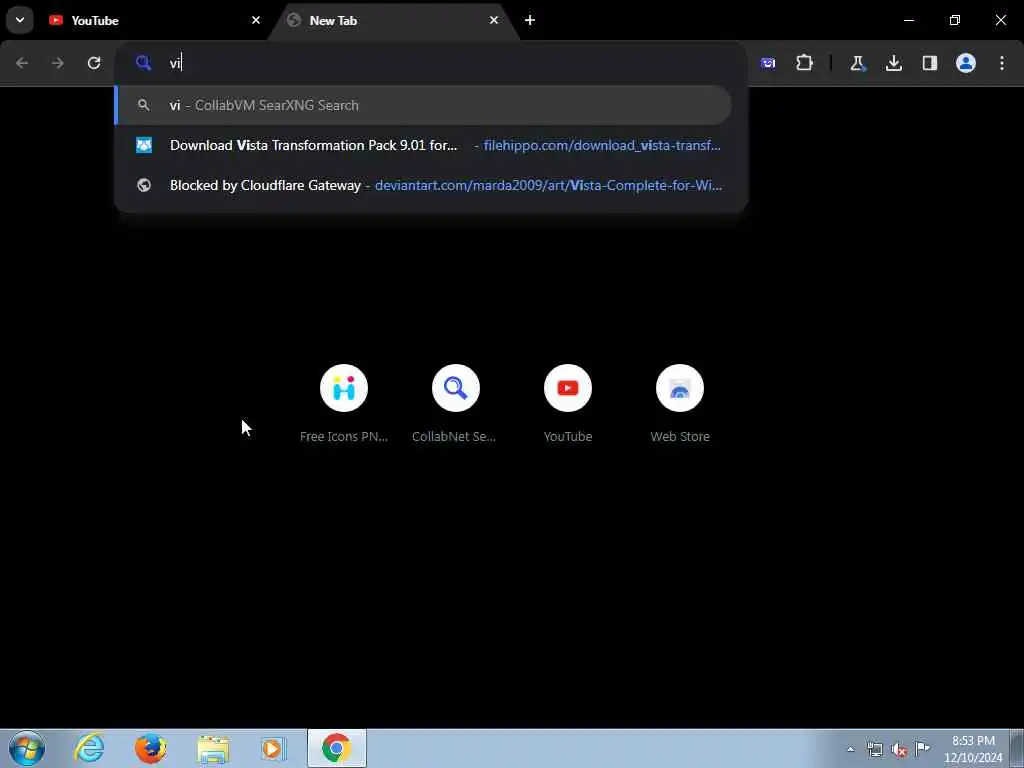Open Blocked by Cloudflare Gateway suggestion

coord(423,185)
